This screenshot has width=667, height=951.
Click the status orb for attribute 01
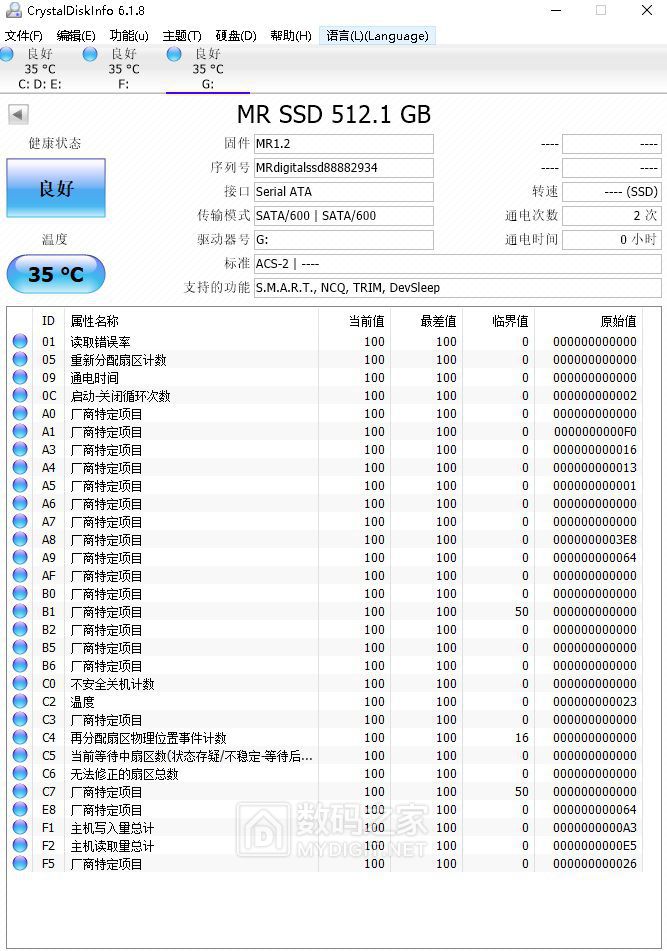[x=20, y=342]
